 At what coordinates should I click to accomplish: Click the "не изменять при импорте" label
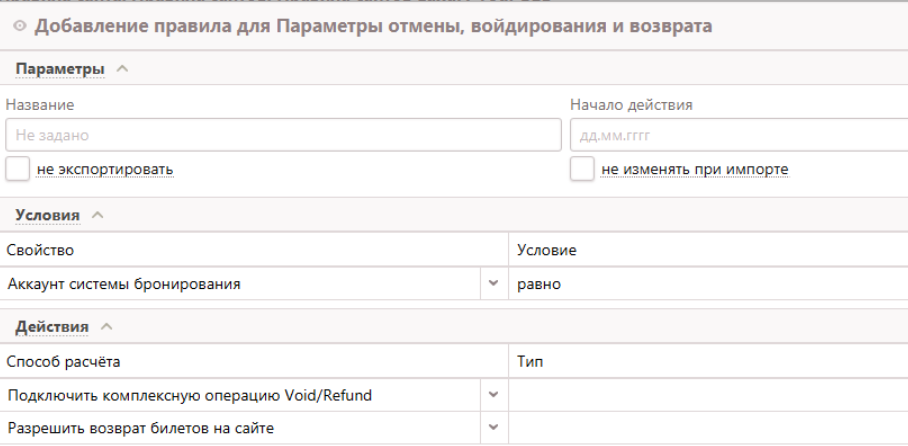click(x=695, y=169)
